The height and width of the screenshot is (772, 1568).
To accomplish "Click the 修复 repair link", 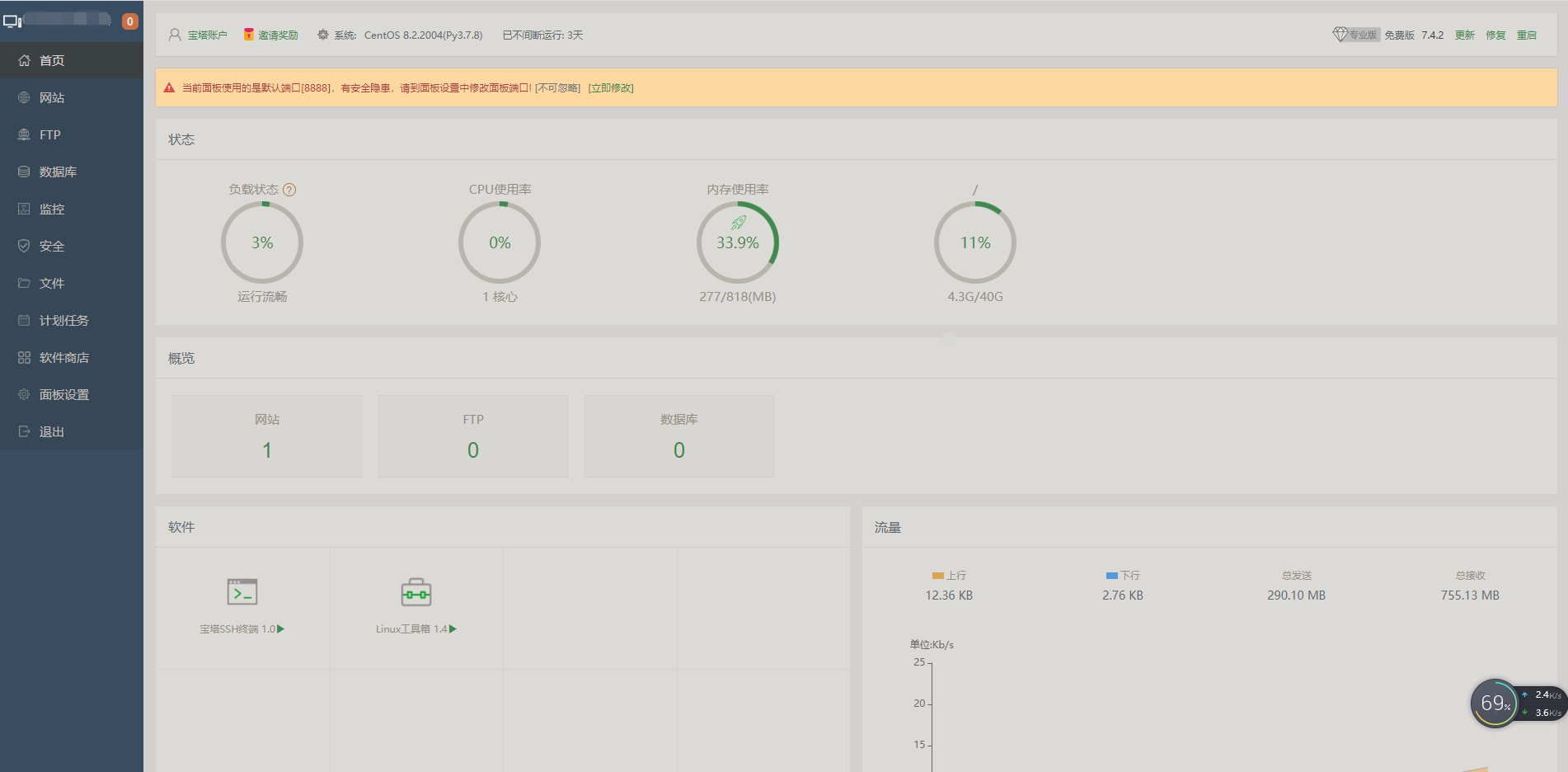I will point(1495,35).
